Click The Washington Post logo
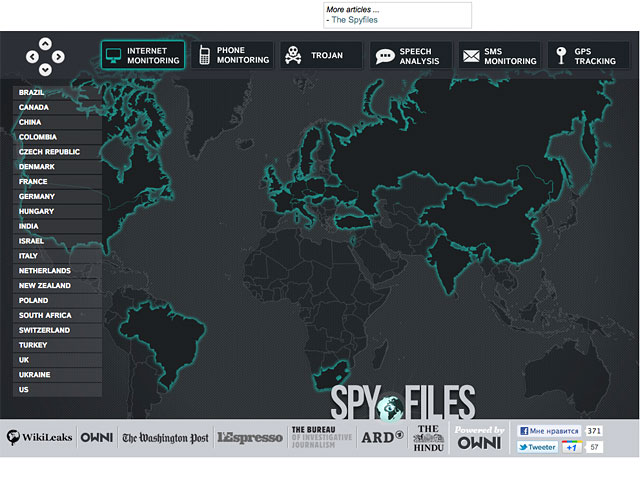640x480 pixels. 165,438
